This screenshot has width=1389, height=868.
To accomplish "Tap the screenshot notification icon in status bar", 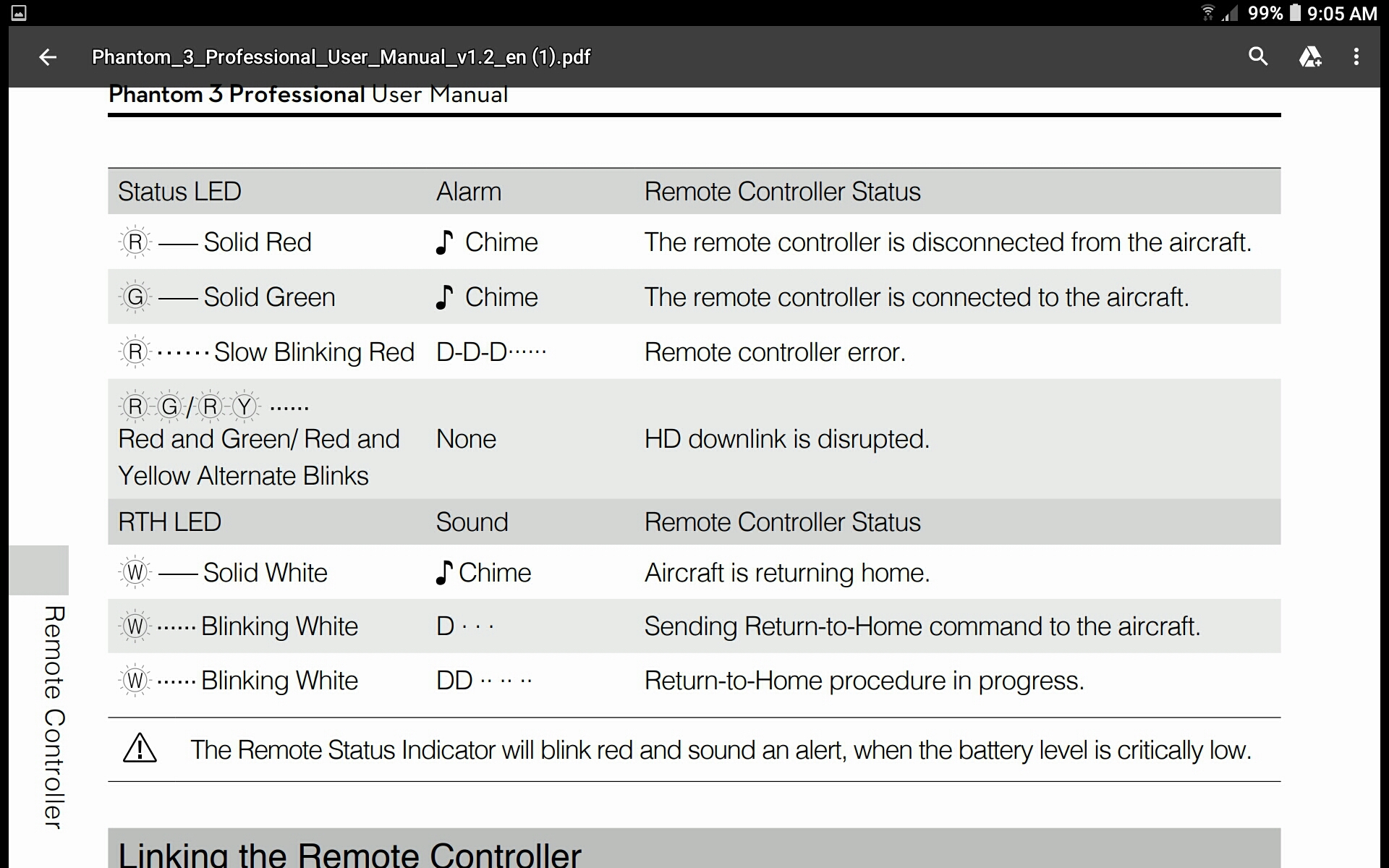I will pyautogui.click(x=20, y=13).
